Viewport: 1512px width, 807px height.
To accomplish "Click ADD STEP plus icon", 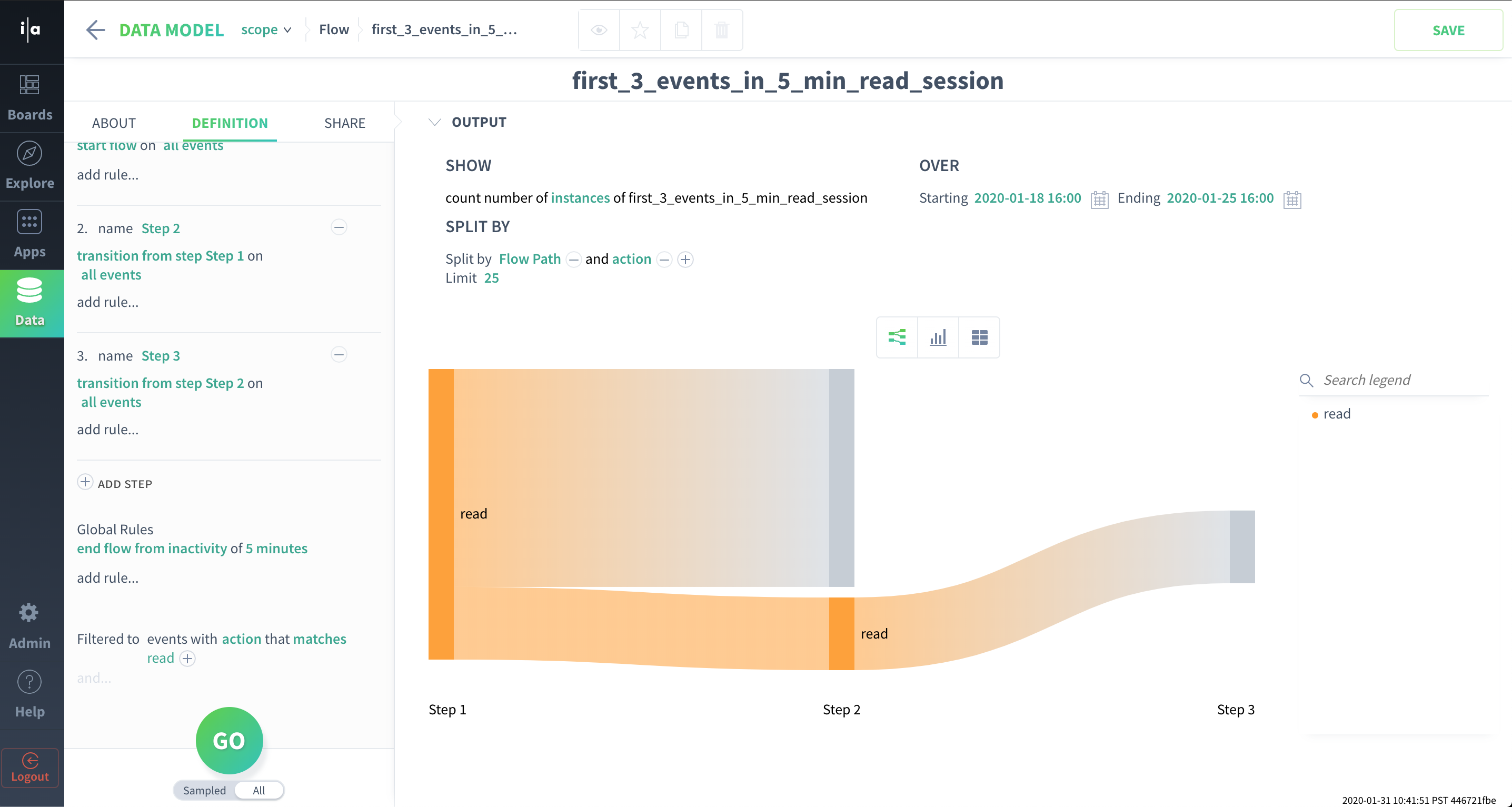I will tap(85, 482).
